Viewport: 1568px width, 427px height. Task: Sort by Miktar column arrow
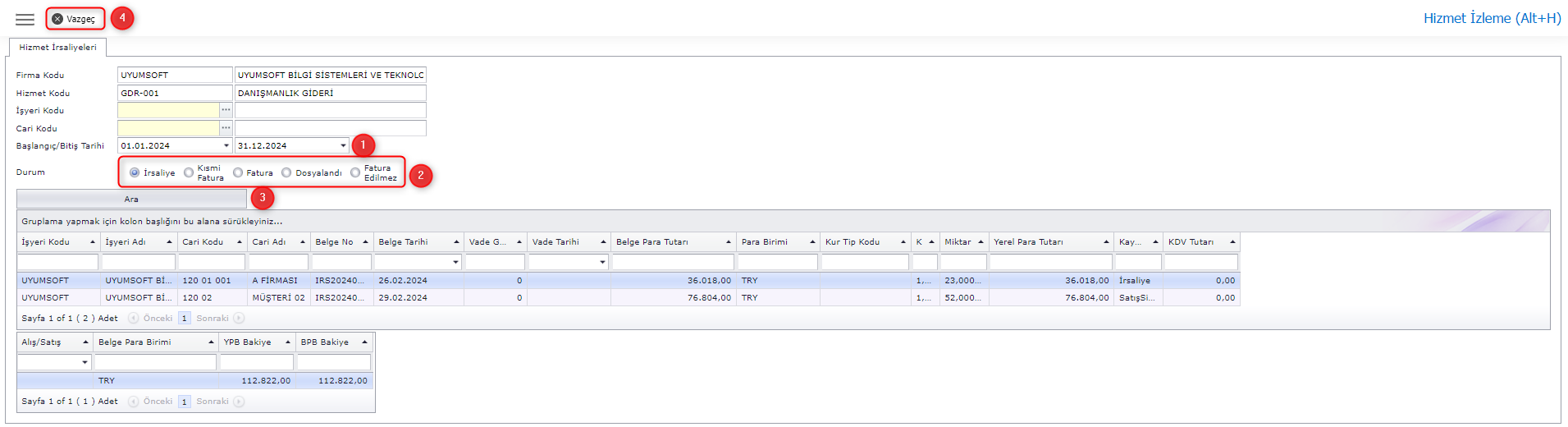[x=981, y=242]
